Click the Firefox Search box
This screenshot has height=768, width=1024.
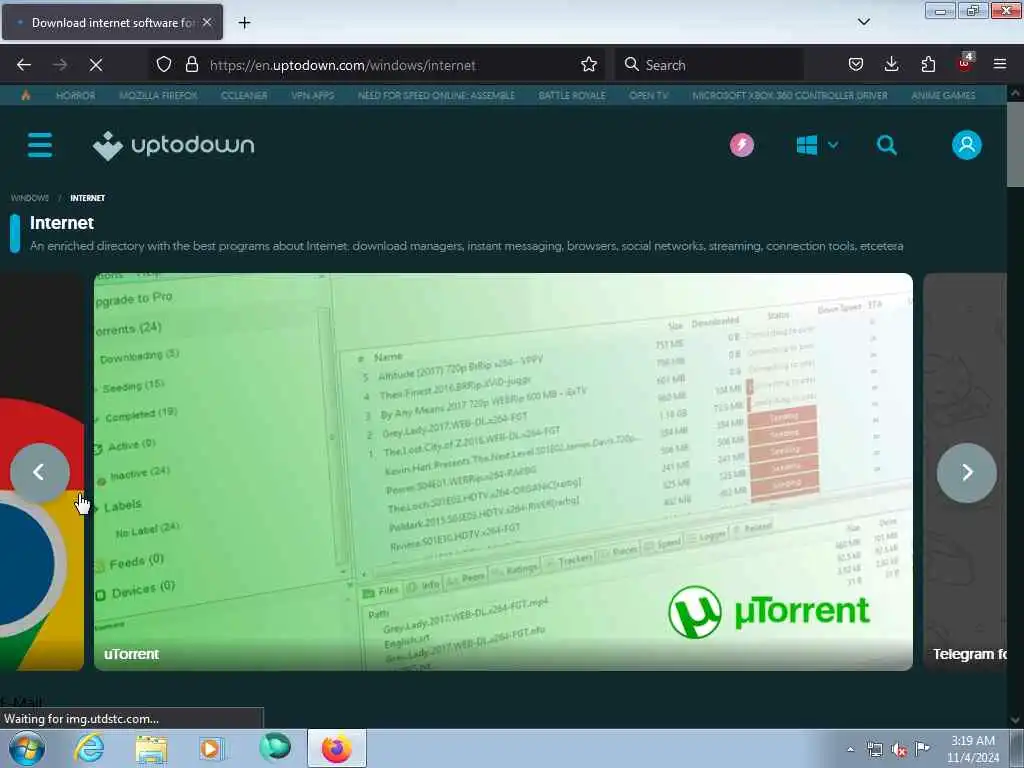pos(709,65)
